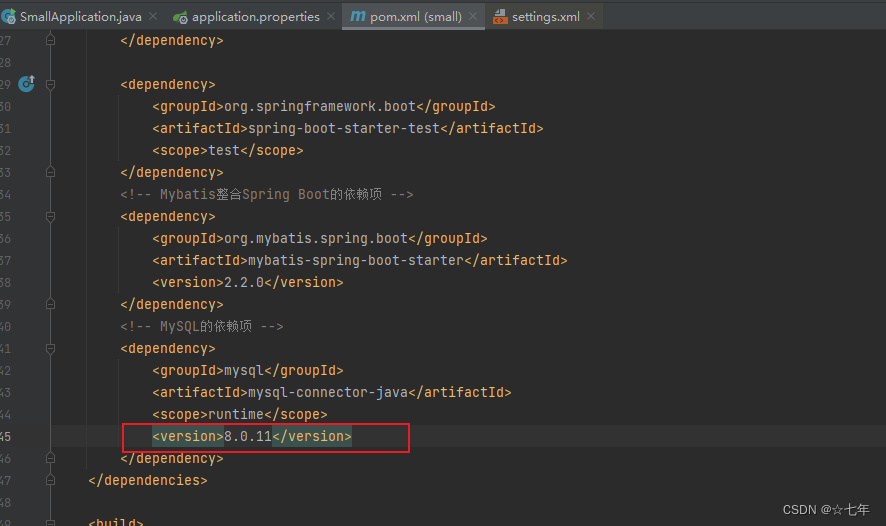This screenshot has height=526, width=886.
Task: Select the pom.xml (small) tab
Action: (x=415, y=17)
